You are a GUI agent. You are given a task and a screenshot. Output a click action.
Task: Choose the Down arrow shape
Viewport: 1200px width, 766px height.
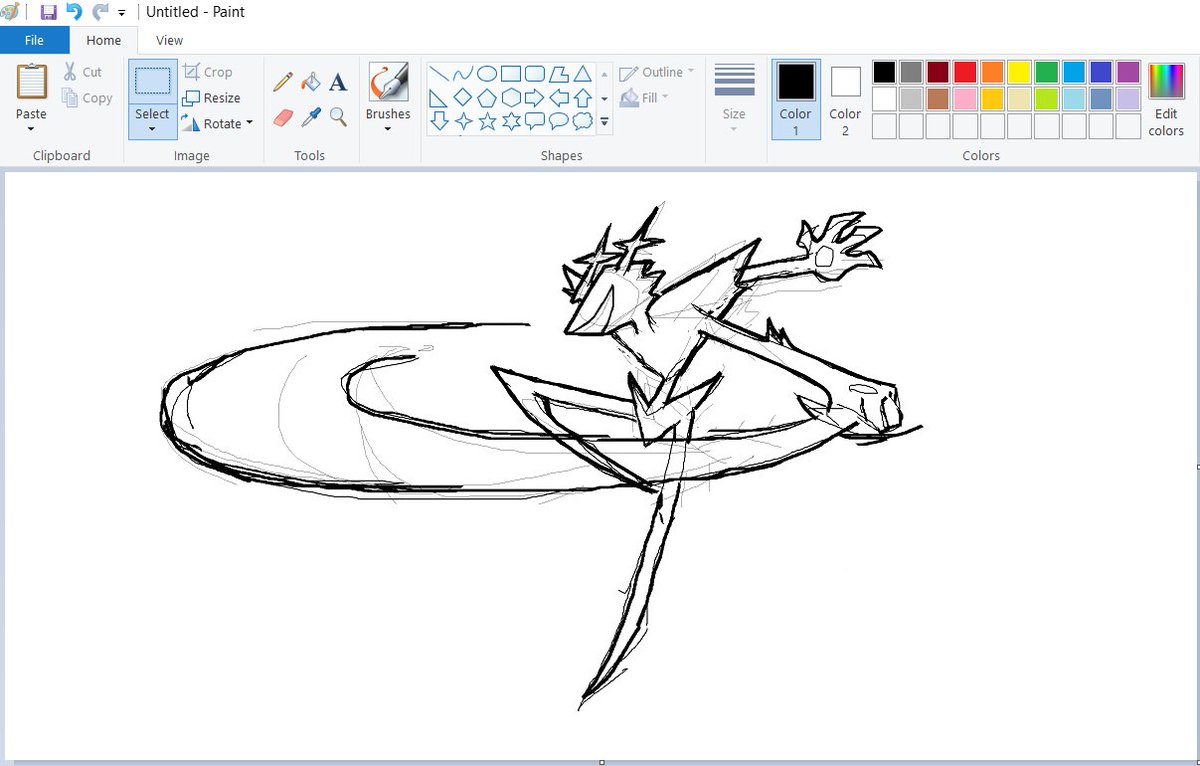tap(438, 121)
